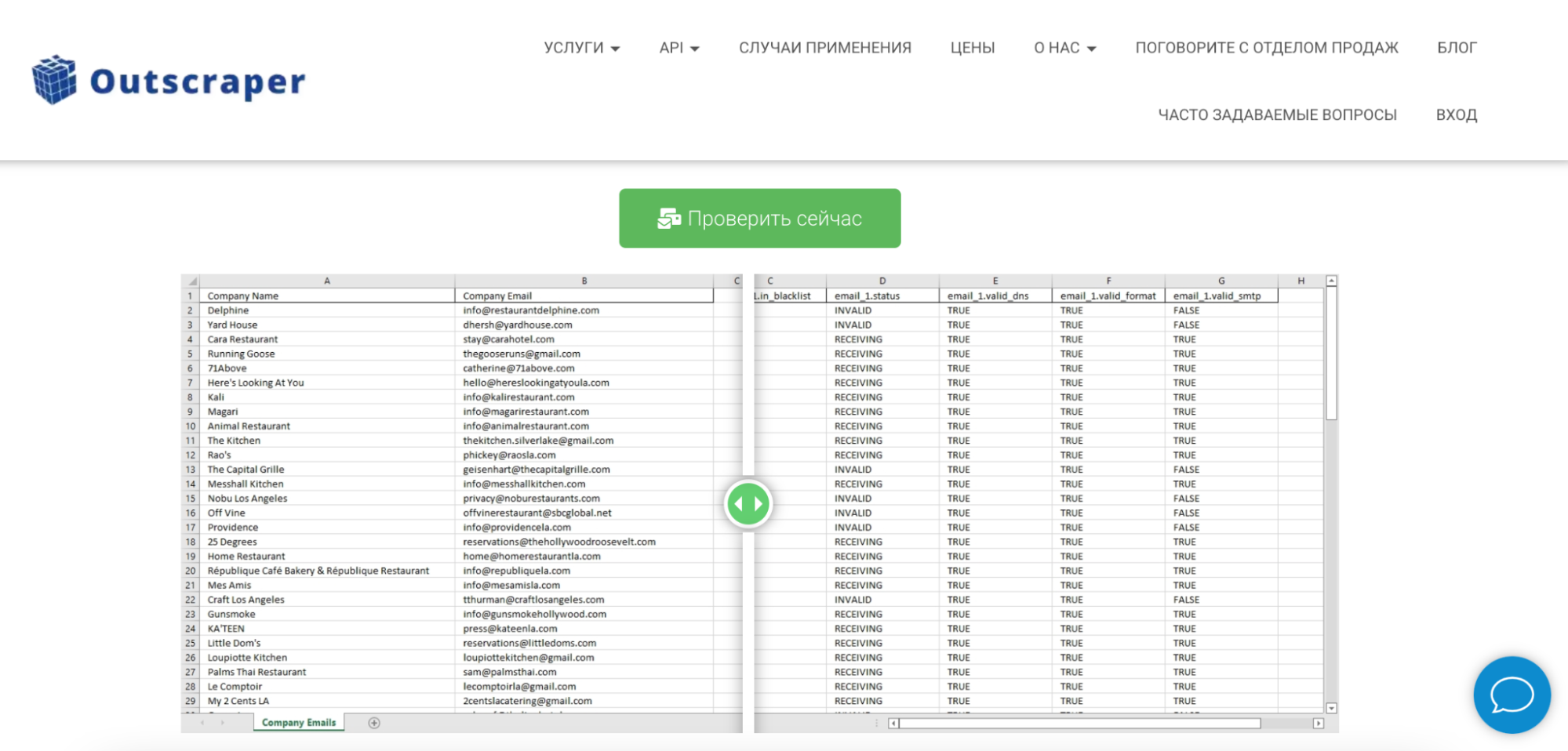Image resolution: width=1568 pixels, height=751 pixels.
Task: Click the horizontal scrollbar right arrow
Action: click(1319, 724)
